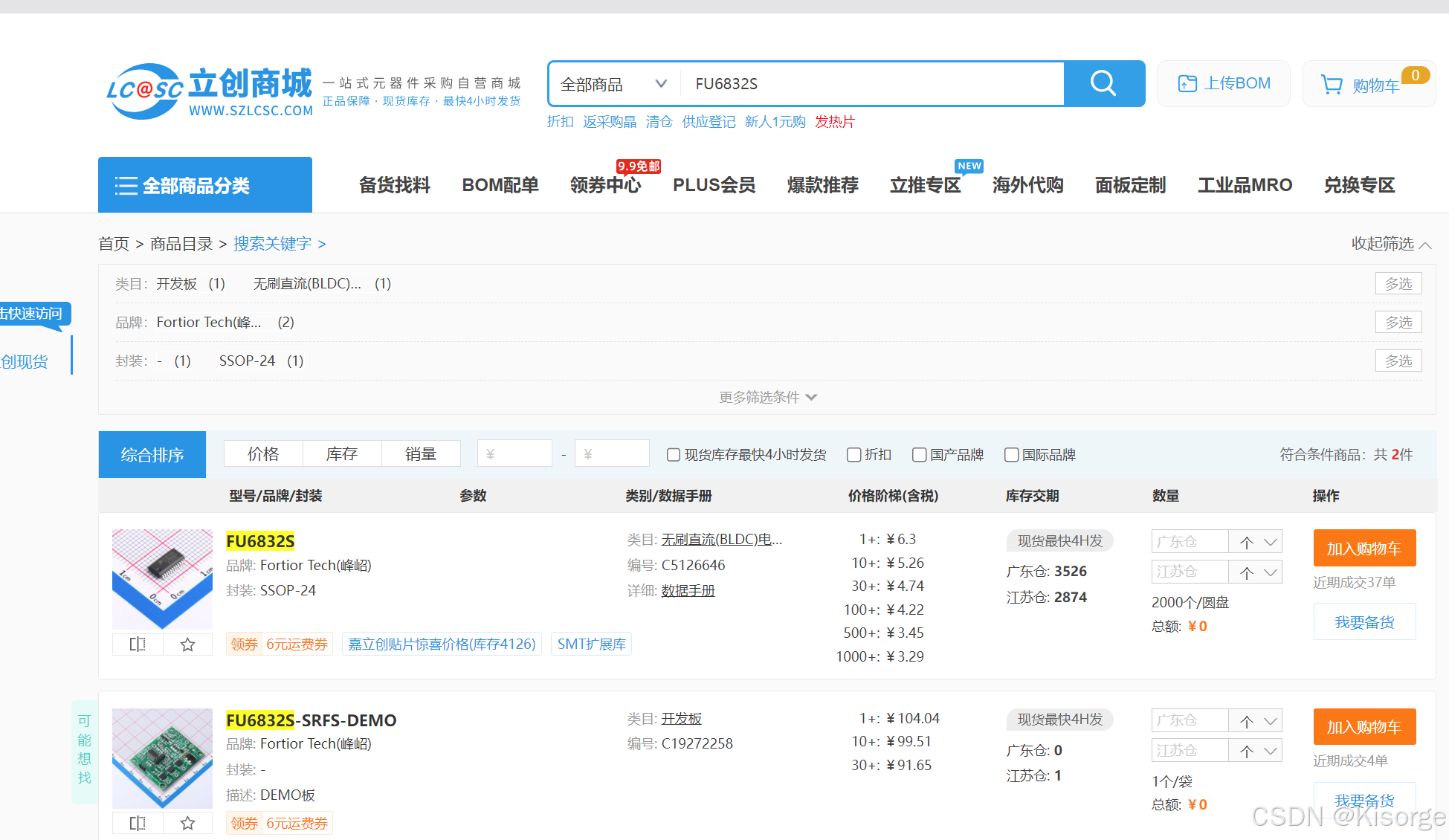Sort results by 销量
Screen dimensions: 1449x840
pos(421,453)
